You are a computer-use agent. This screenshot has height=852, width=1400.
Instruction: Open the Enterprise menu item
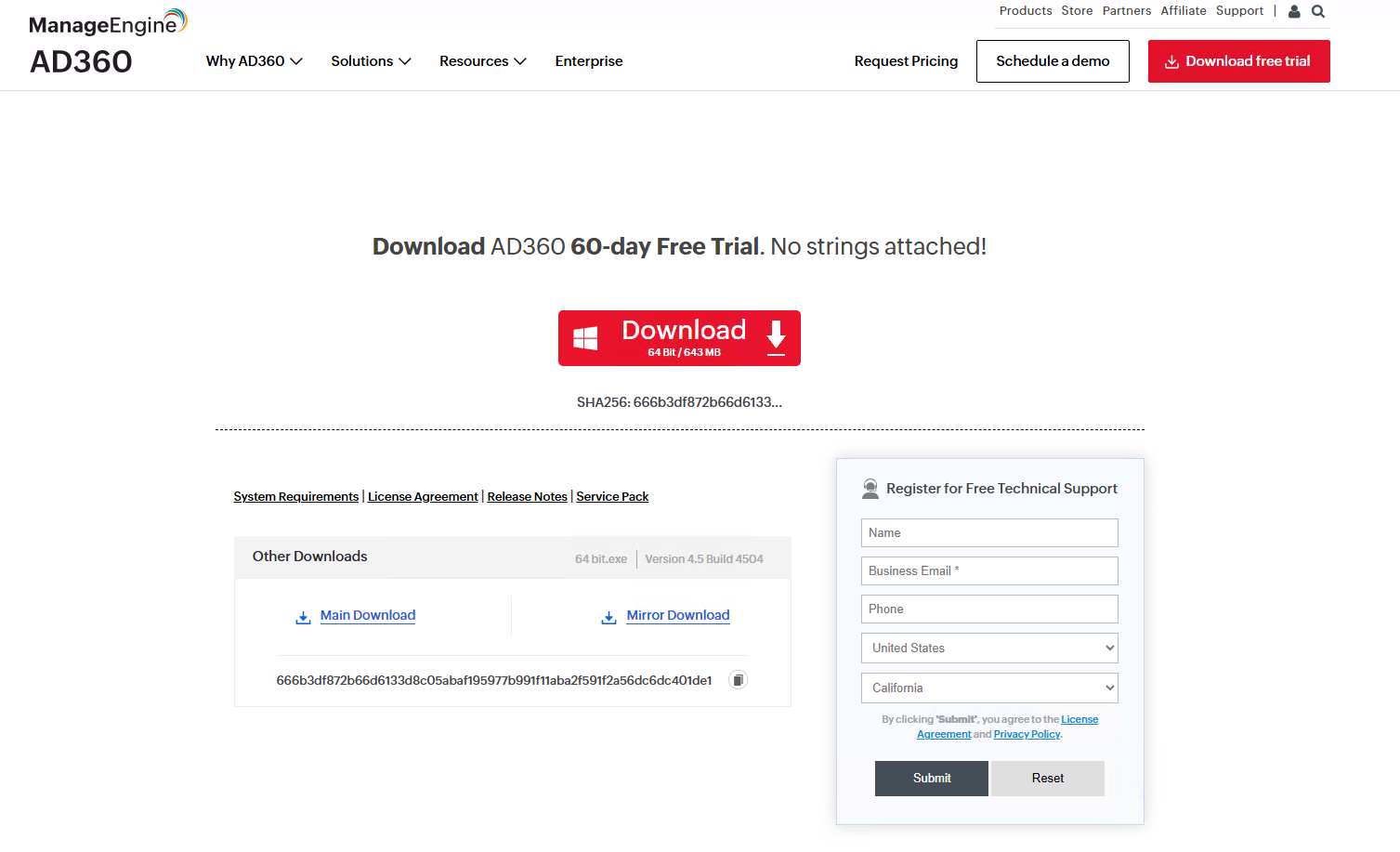click(x=589, y=61)
